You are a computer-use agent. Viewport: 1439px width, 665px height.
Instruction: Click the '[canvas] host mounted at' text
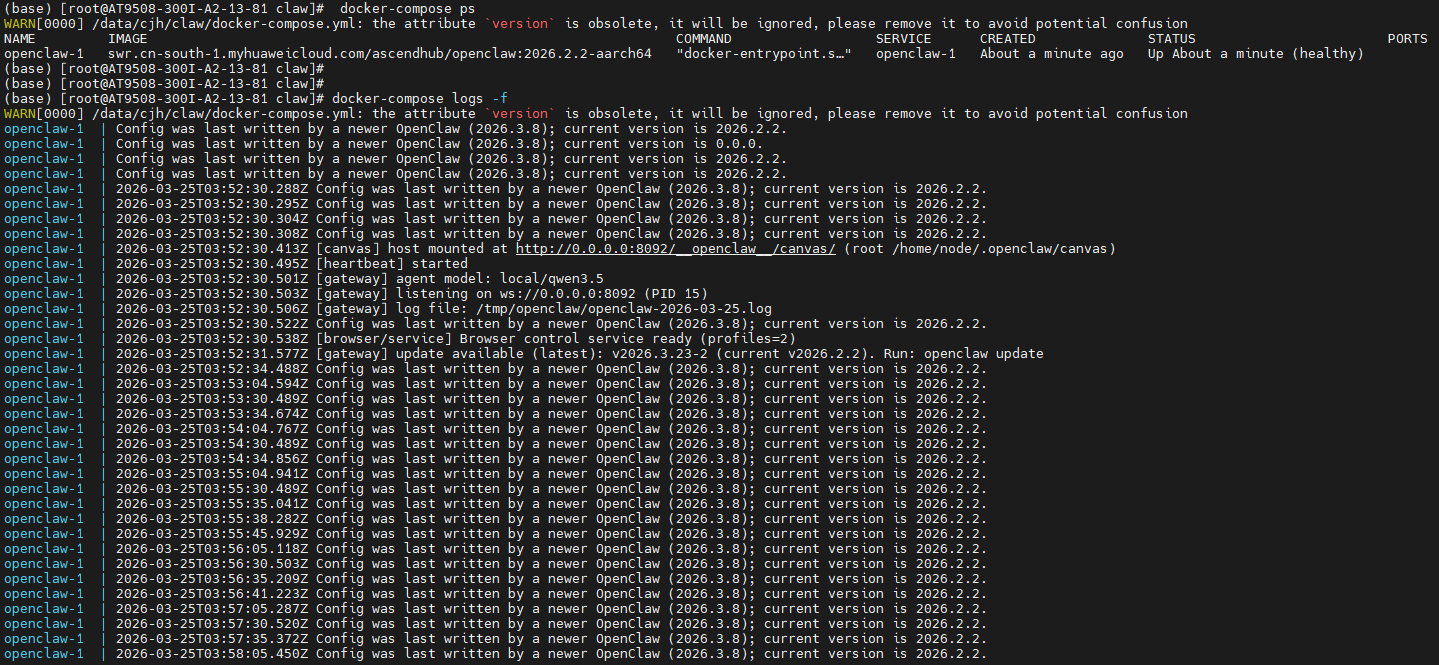coord(412,249)
